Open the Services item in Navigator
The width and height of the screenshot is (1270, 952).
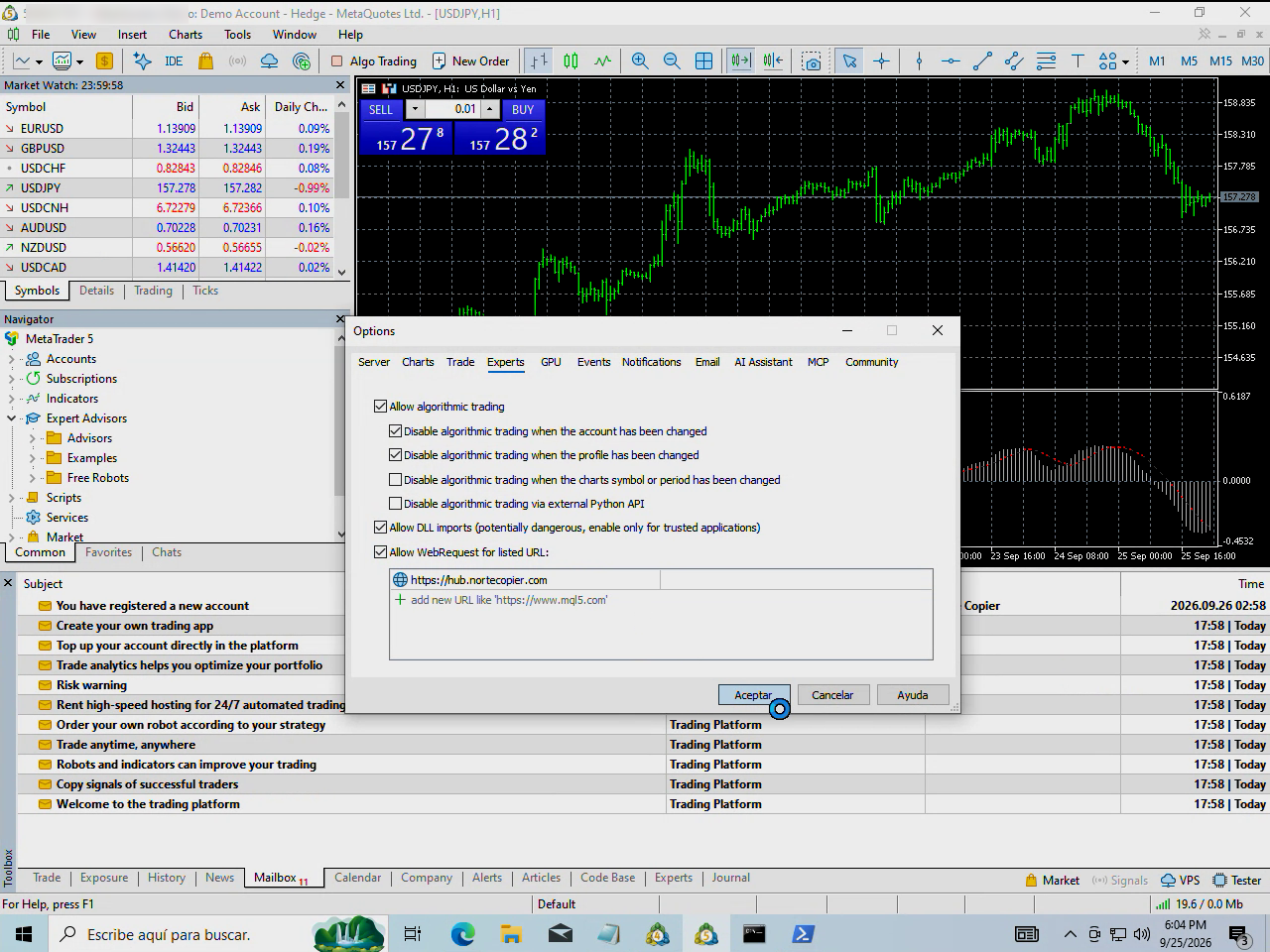[67, 518]
